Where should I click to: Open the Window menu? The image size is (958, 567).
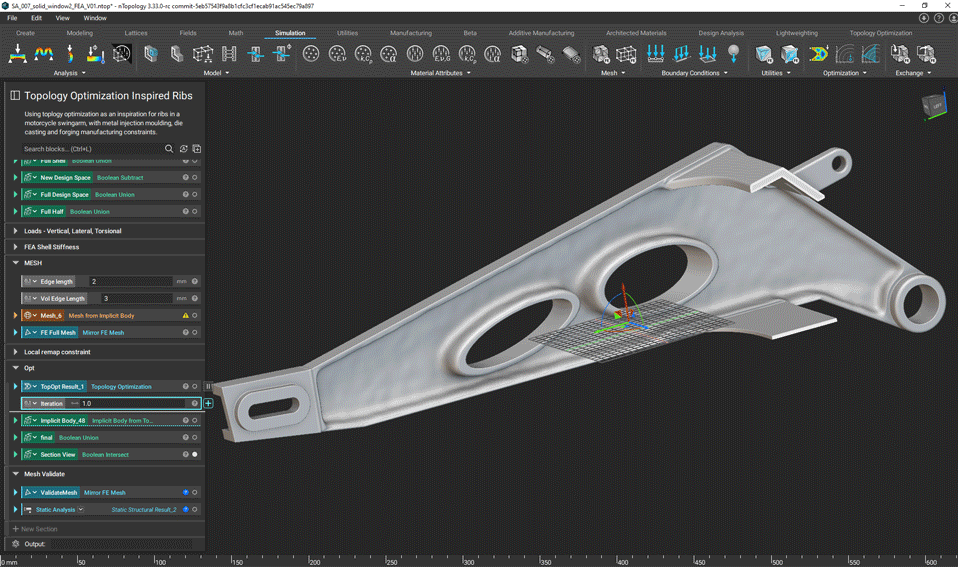coord(95,18)
